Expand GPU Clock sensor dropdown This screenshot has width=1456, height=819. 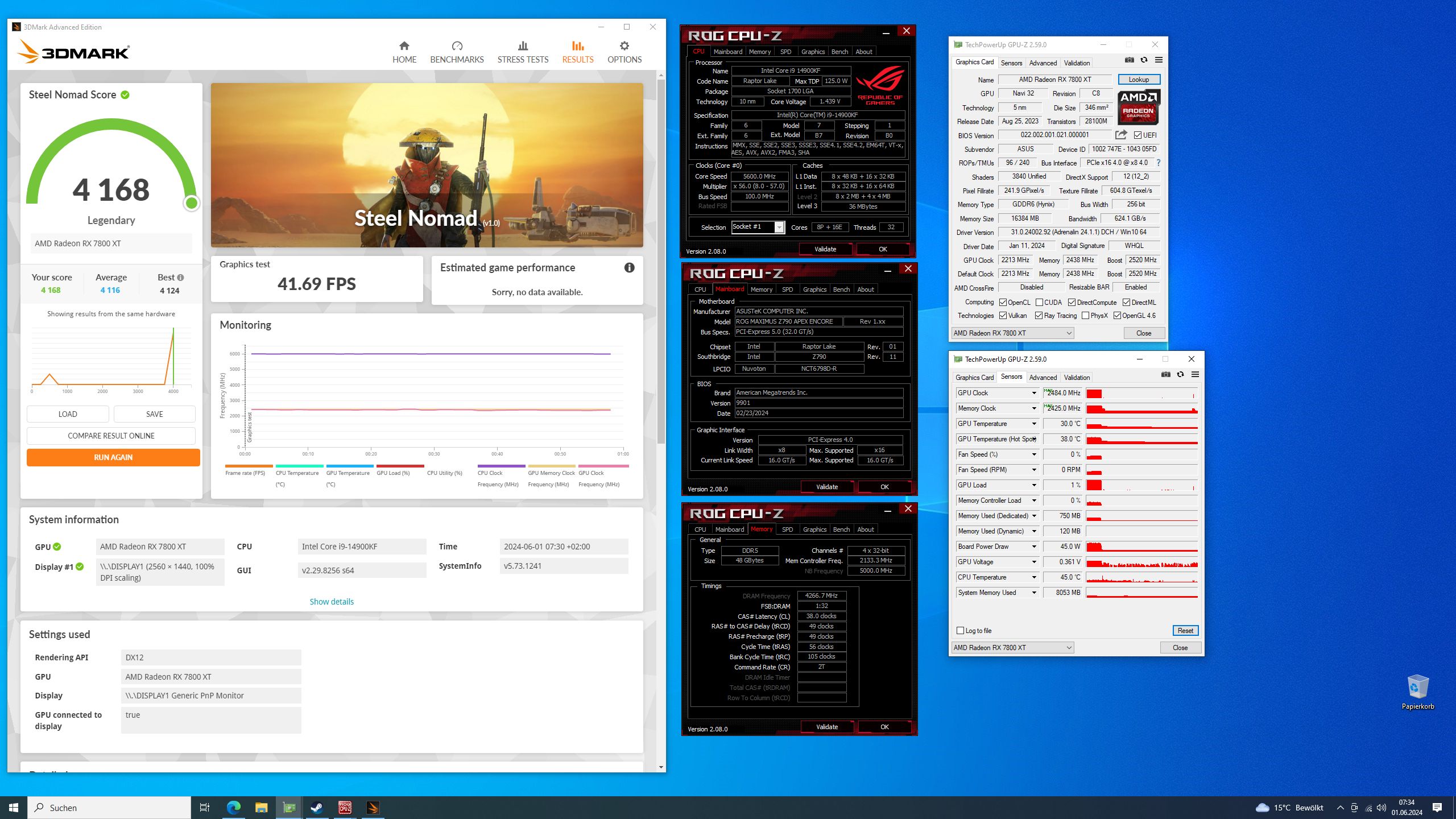point(1034,393)
